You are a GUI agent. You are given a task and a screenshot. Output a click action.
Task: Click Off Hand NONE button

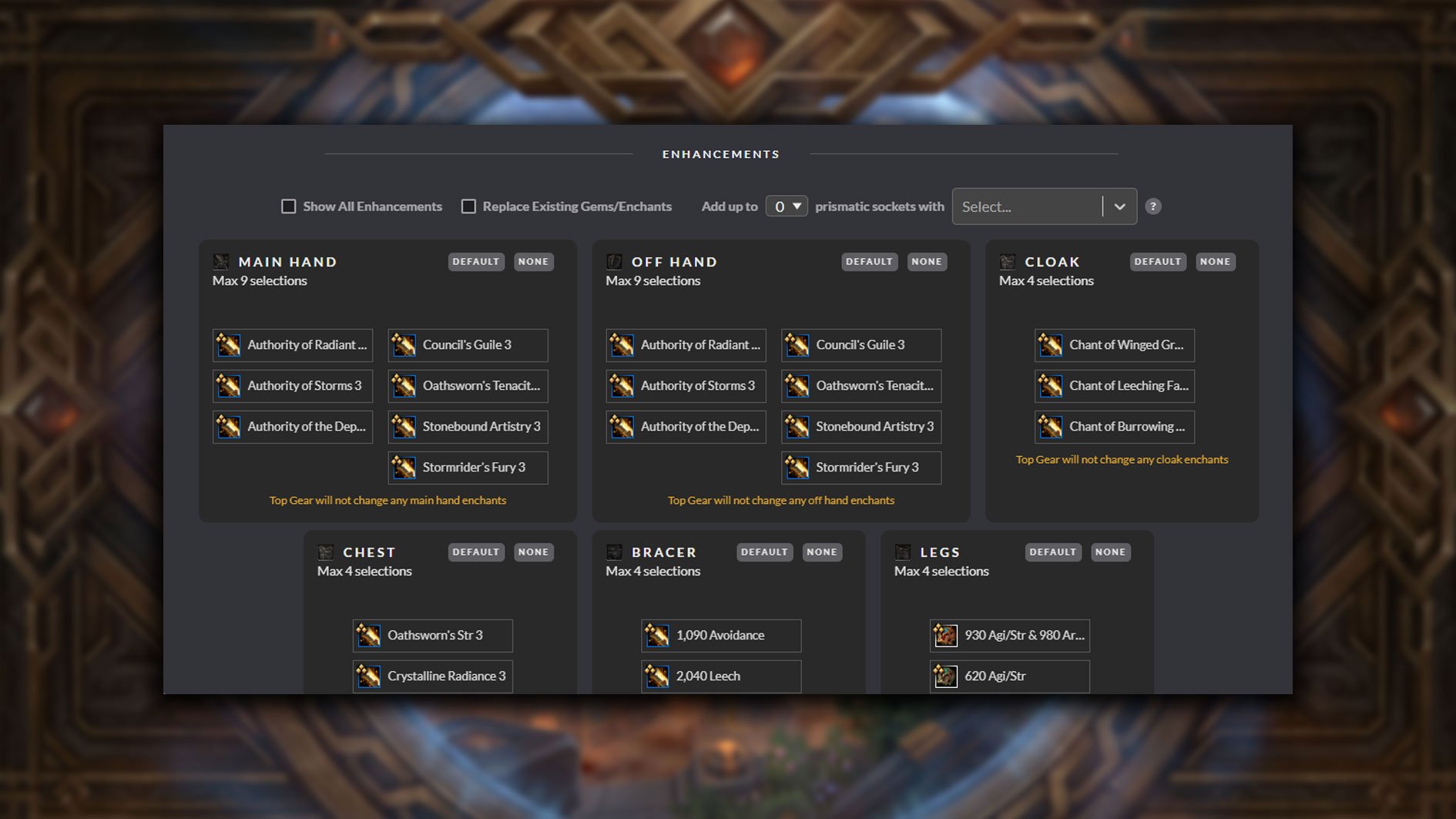[x=927, y=262]
